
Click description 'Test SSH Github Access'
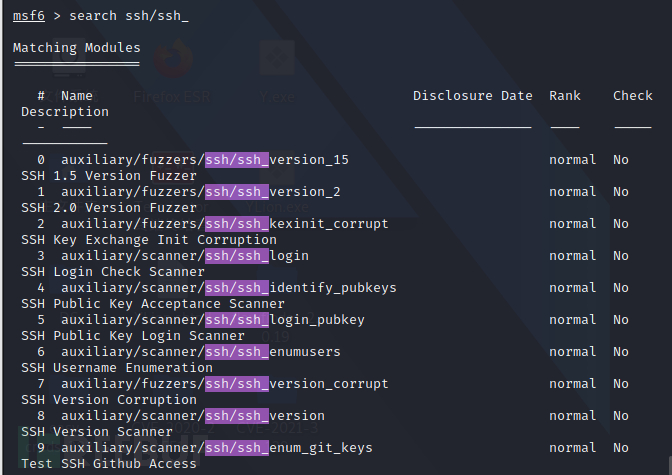click(x=109, y=464)
